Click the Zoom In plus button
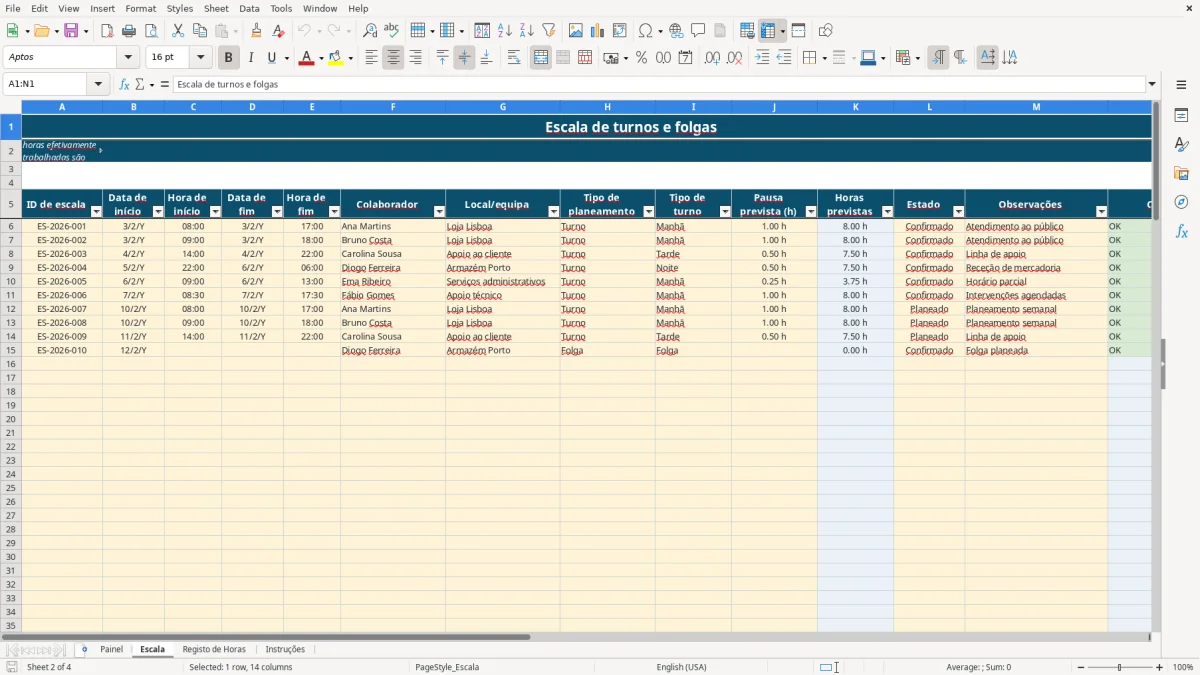The width and height of the screenshot is (1200, 675). (1160, 667)
